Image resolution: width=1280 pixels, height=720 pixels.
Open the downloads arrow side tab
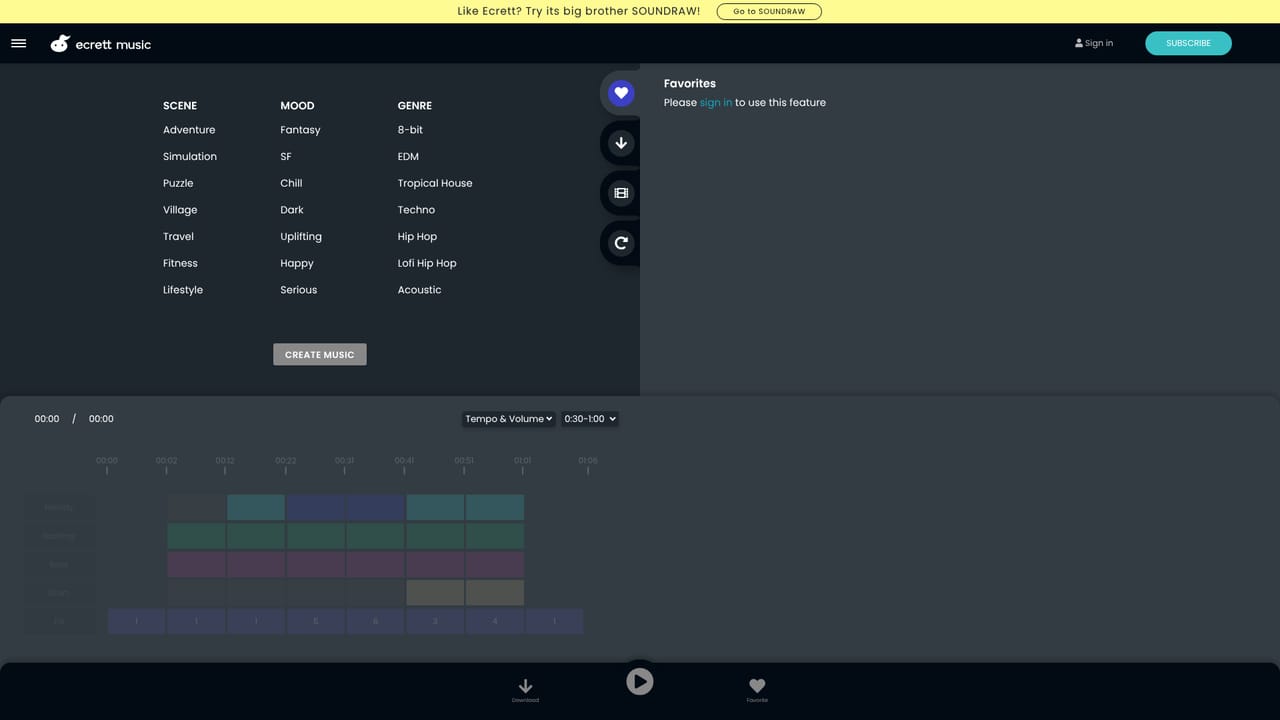(621, 143)
